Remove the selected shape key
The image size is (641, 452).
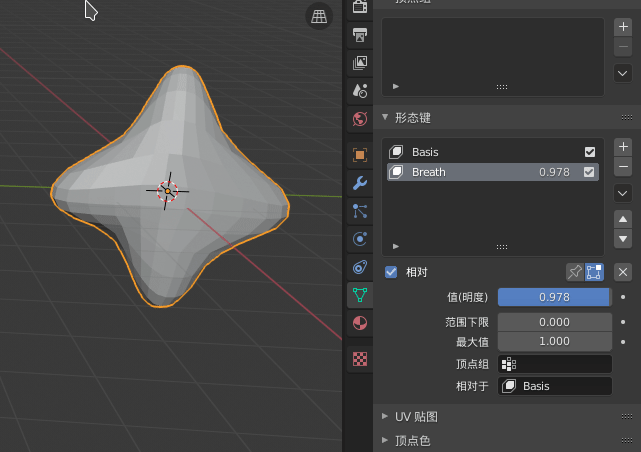(x=623, y=166)
